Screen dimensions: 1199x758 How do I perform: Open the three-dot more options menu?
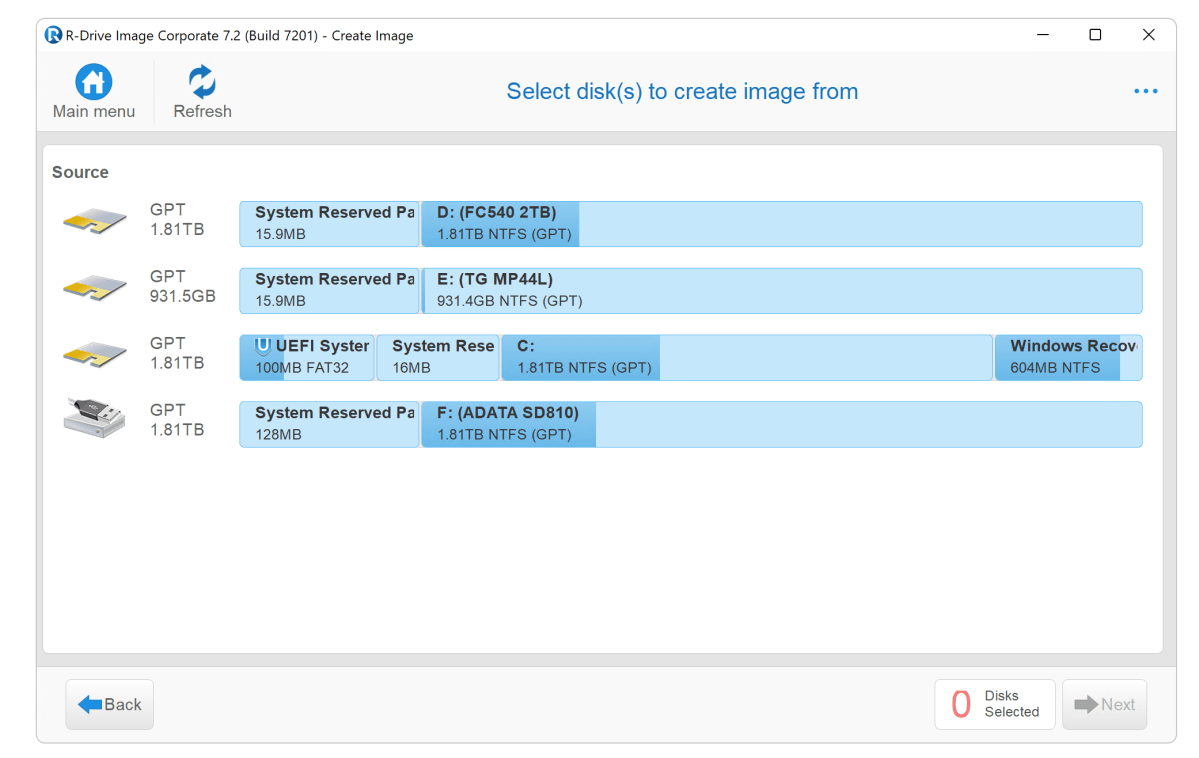pos(1145,91)
